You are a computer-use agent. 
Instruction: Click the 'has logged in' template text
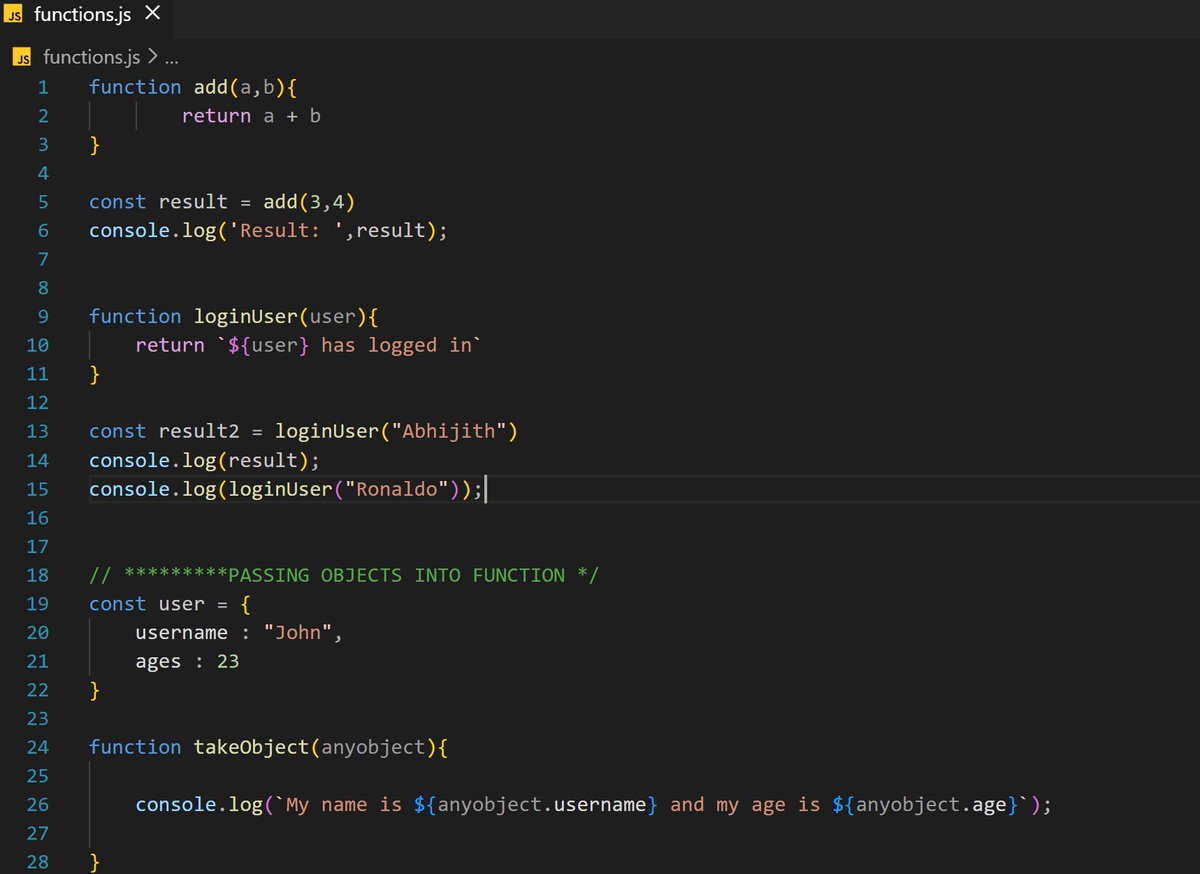pyautogui.click(x=396, y=345)
